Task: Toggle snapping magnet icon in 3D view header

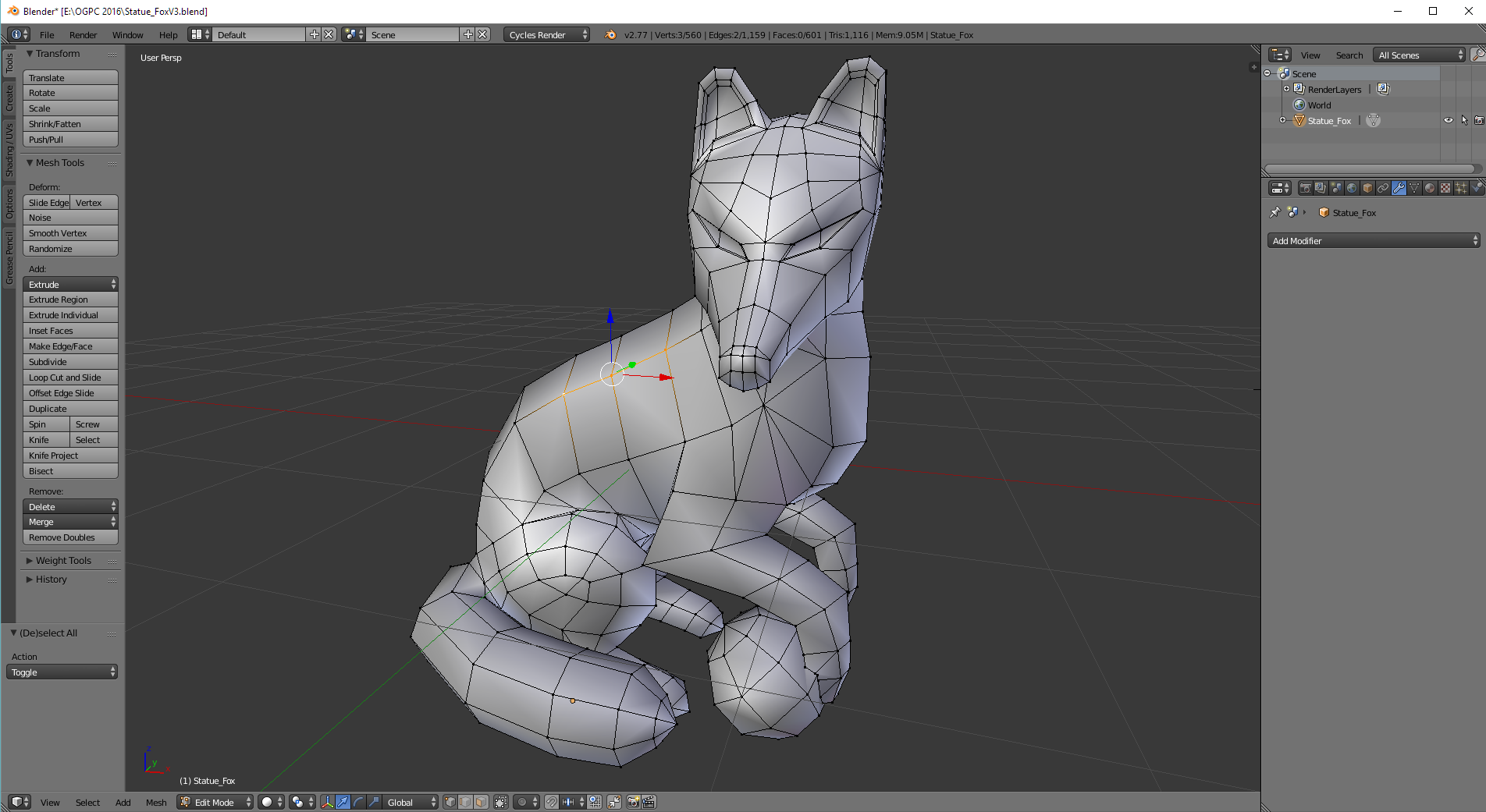Action: pos(551,802)
